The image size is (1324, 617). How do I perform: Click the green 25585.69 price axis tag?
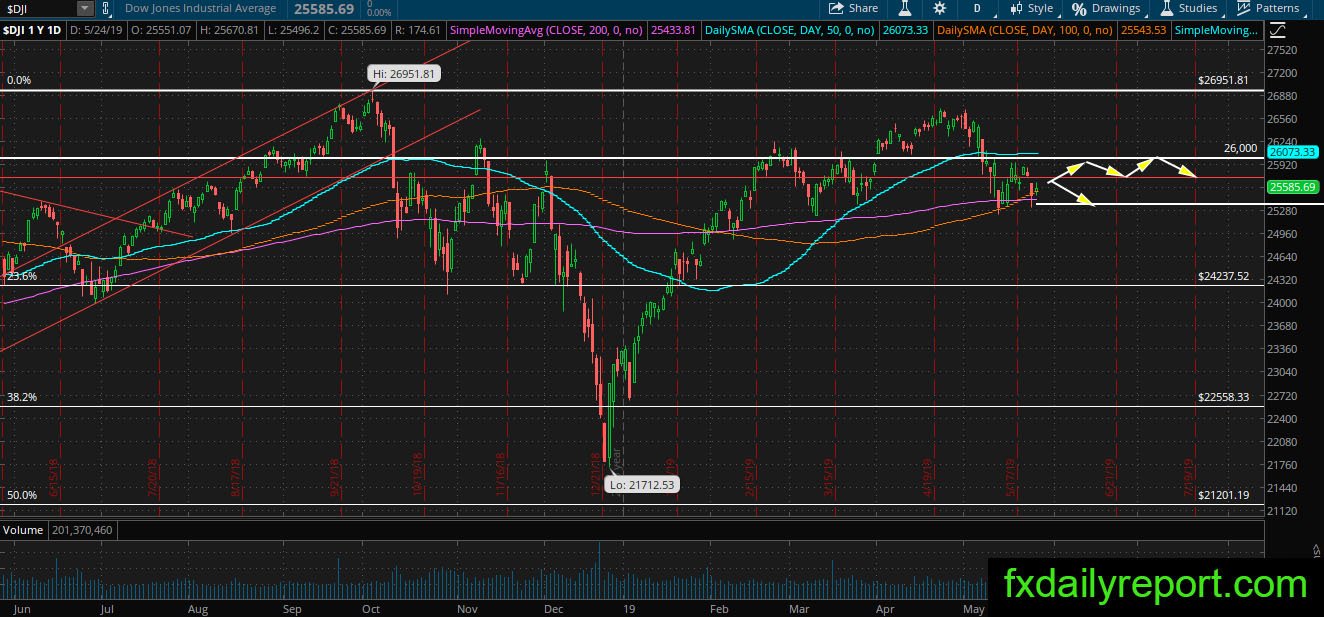pos(1290,187)
